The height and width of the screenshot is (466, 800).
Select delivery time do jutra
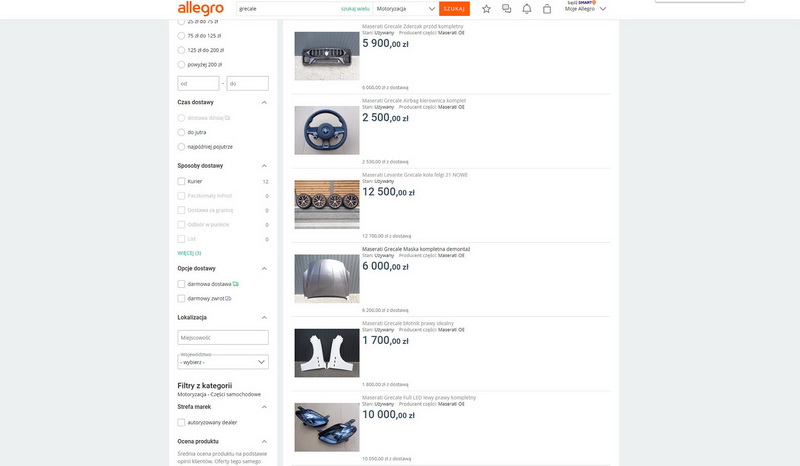(181, 132)
